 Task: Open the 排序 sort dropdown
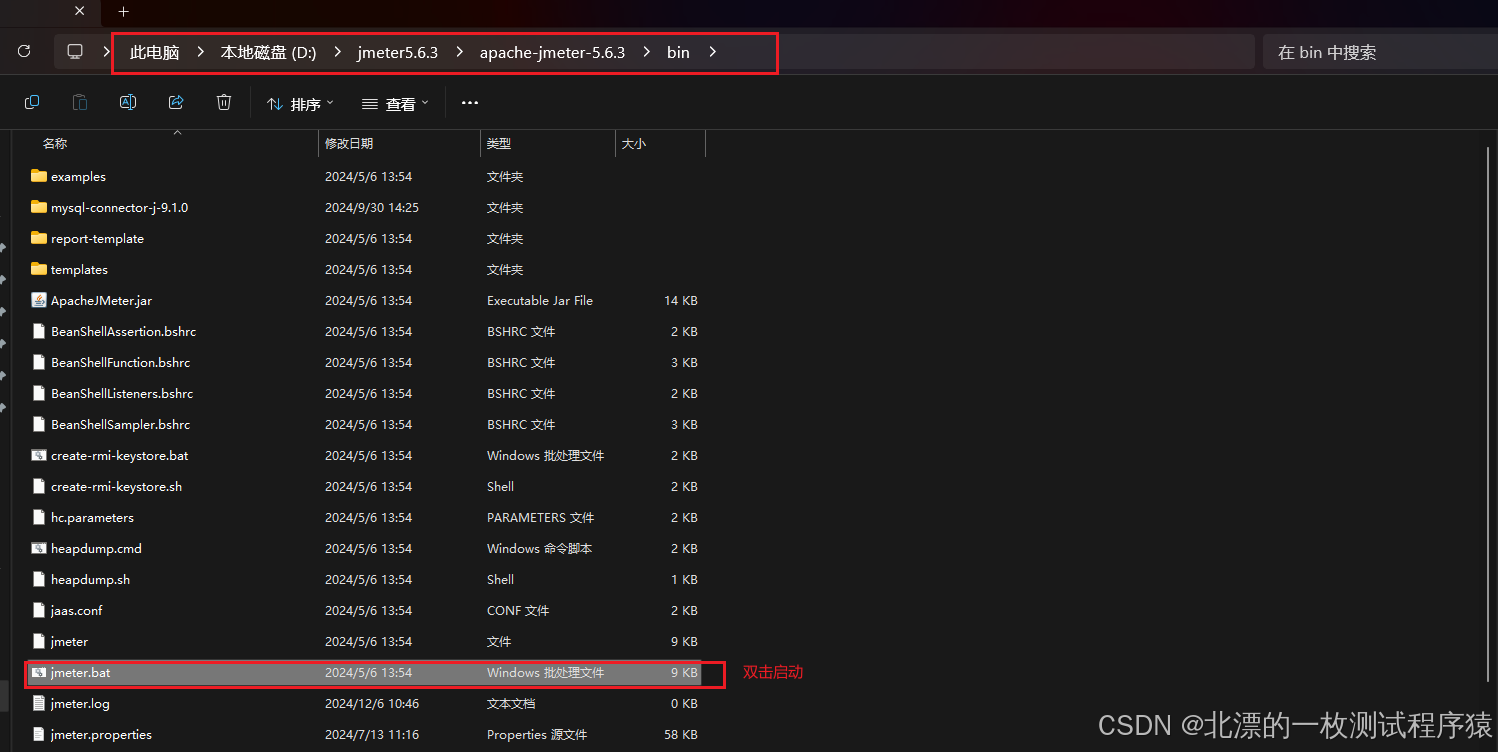point(300,104)
